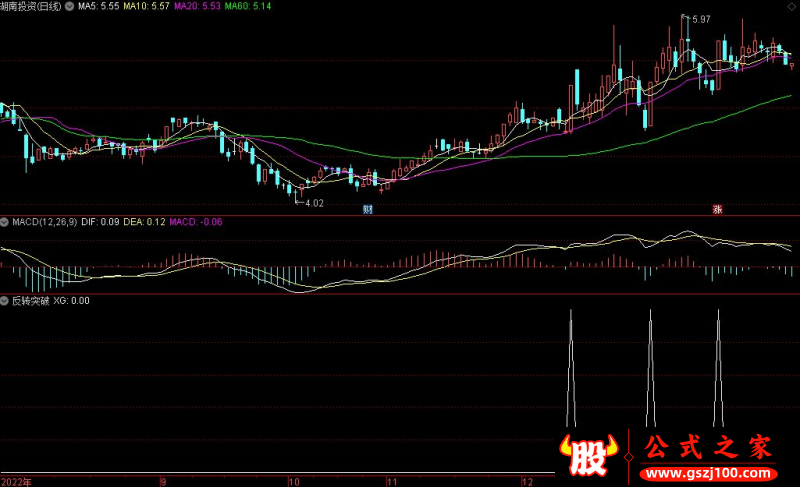Click the blue 财 marker below the candlesticks
Viewport: 800px width, 487px height.
click(368, 209)
